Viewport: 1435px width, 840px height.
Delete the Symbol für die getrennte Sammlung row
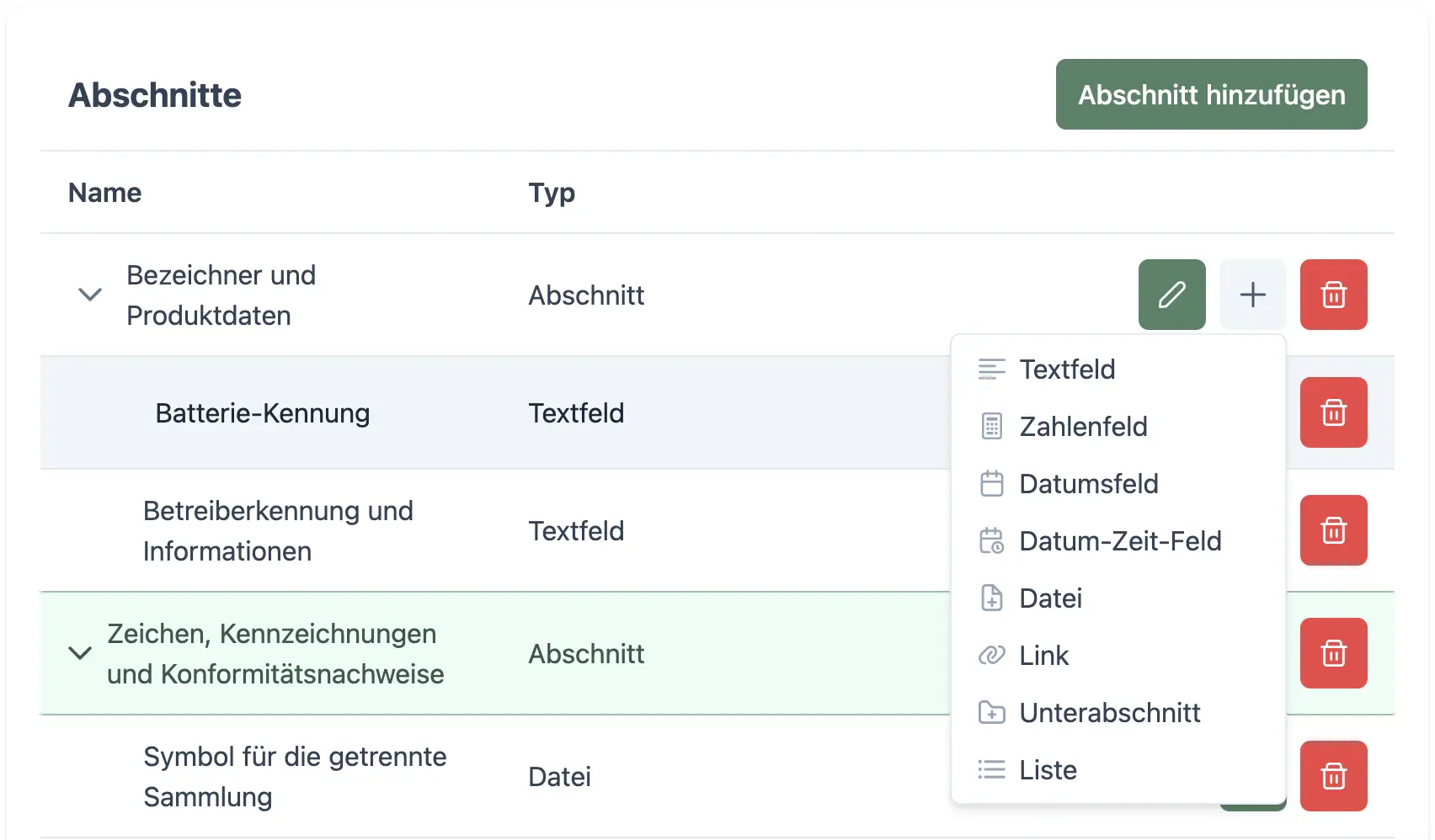[x=1333, y=776]
